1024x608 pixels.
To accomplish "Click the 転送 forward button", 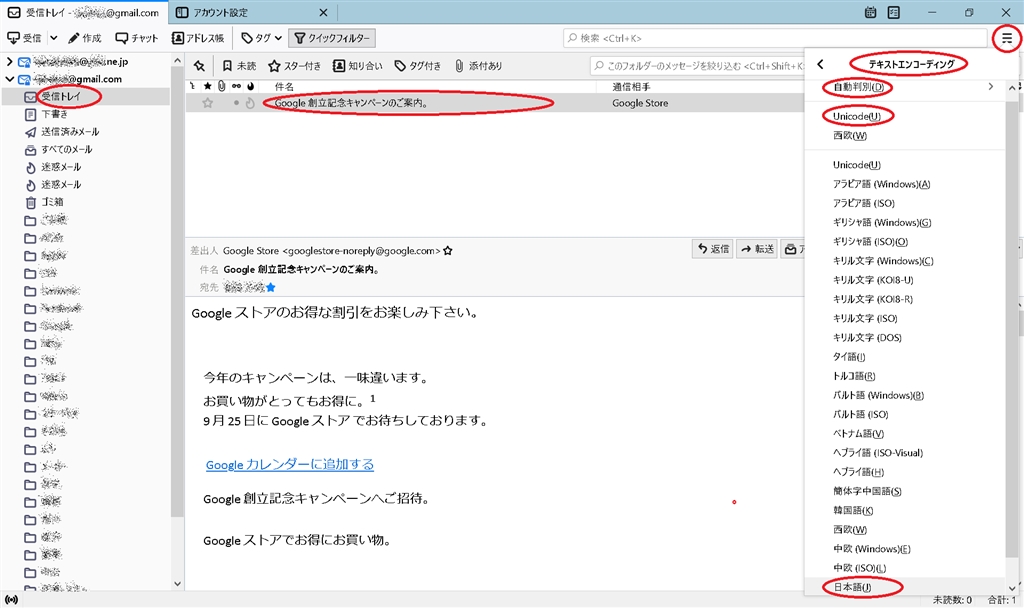I will (757, 249).
